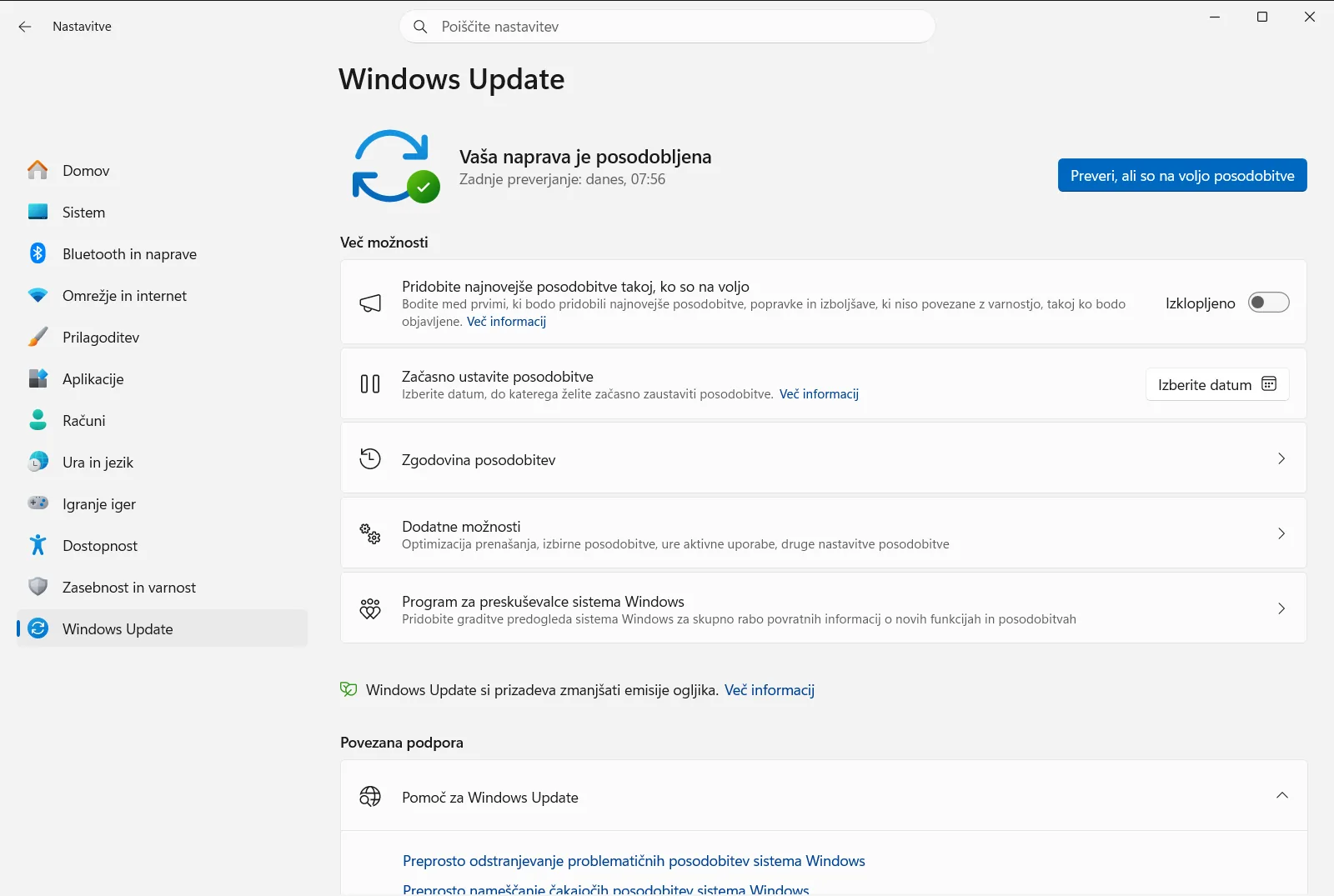Click the Domov house icon
Image resolution: width=1334 pixels, height=896 pixels.
click(38, 170)
